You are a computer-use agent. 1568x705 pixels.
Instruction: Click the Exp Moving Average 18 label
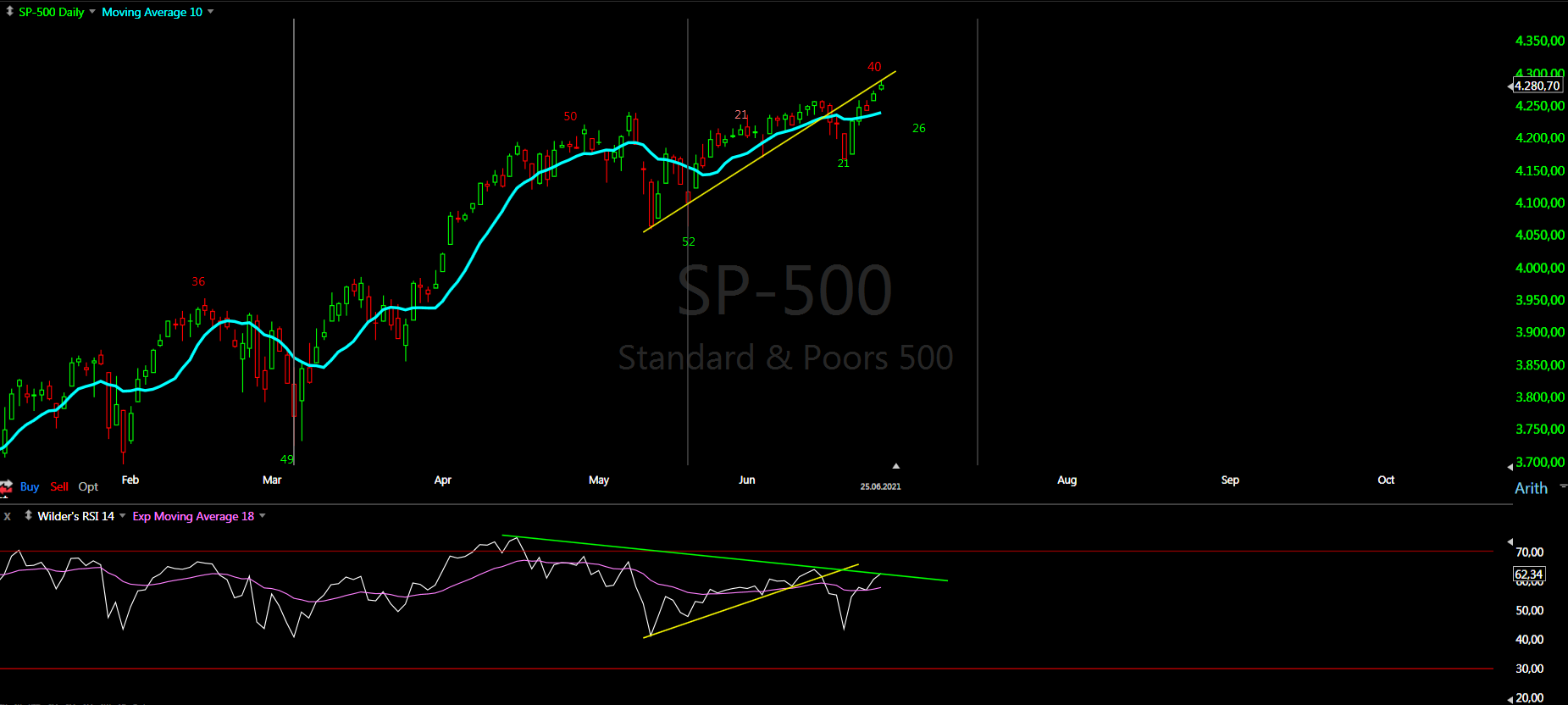pyautogui.click(x=193, y=516)
